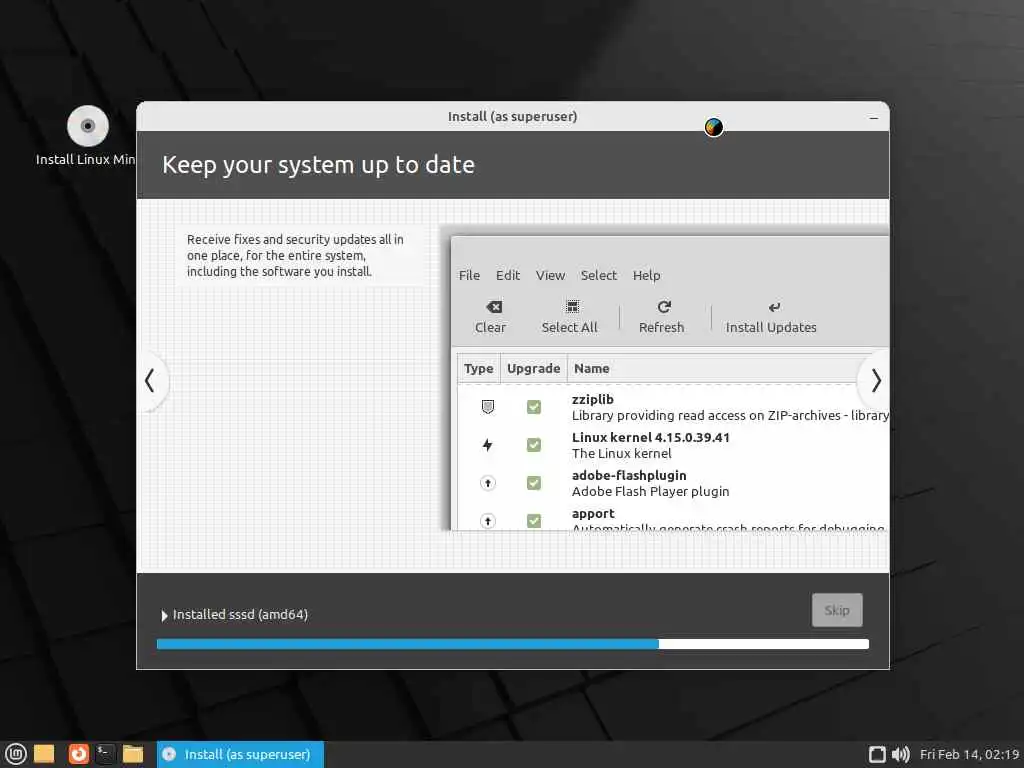Click 'Adobe Flash Player plugin' description
This screenshot has width=1024, height=768.
(650, 491)
